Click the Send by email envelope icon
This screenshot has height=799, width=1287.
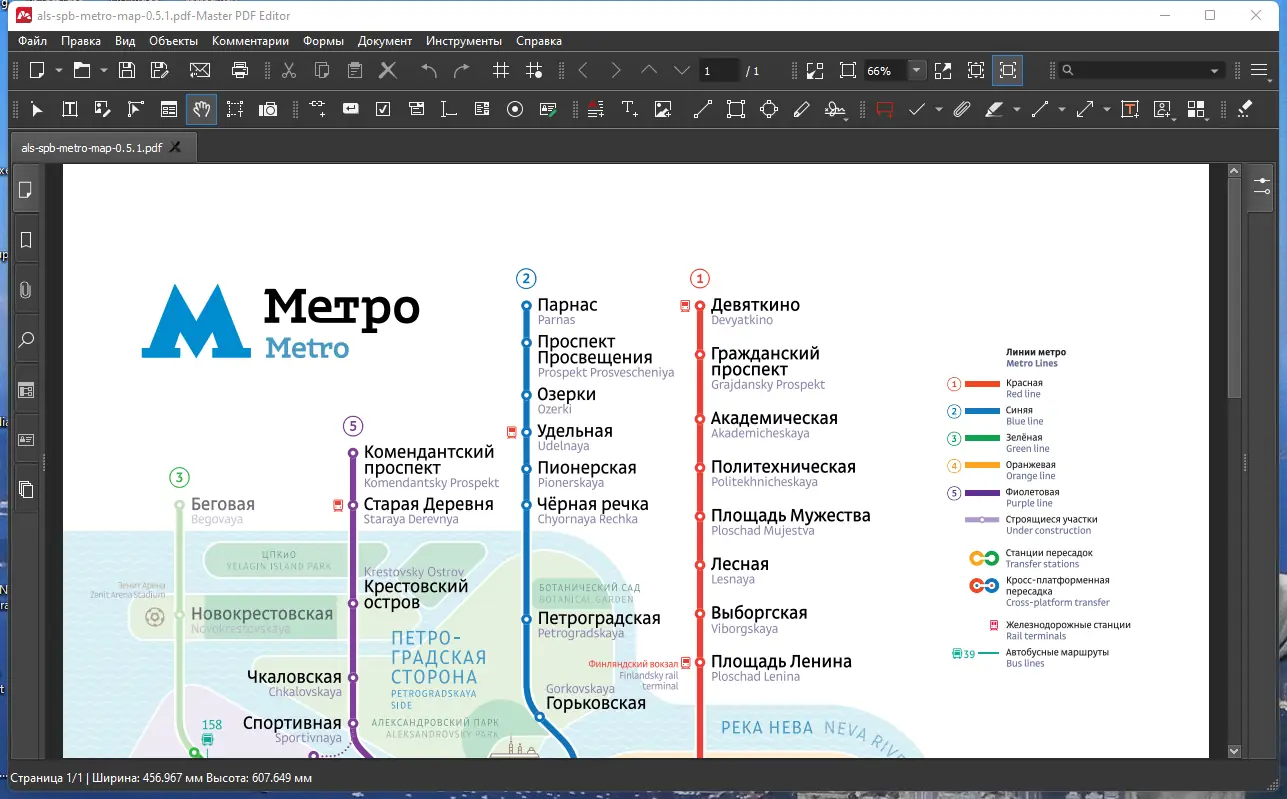[x=200, y=70]
